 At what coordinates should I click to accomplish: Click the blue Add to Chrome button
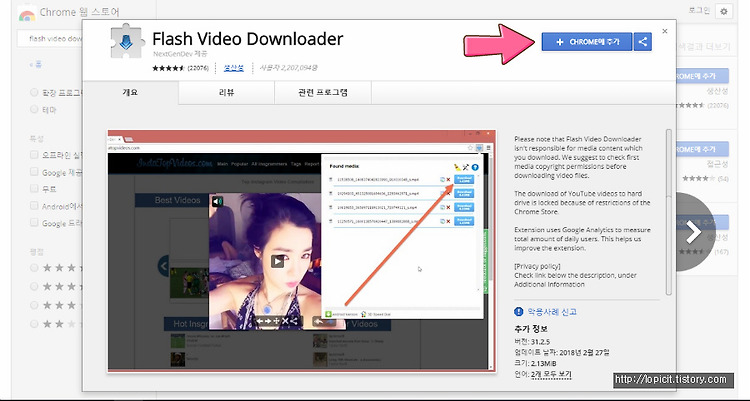[x=586, y=42]
